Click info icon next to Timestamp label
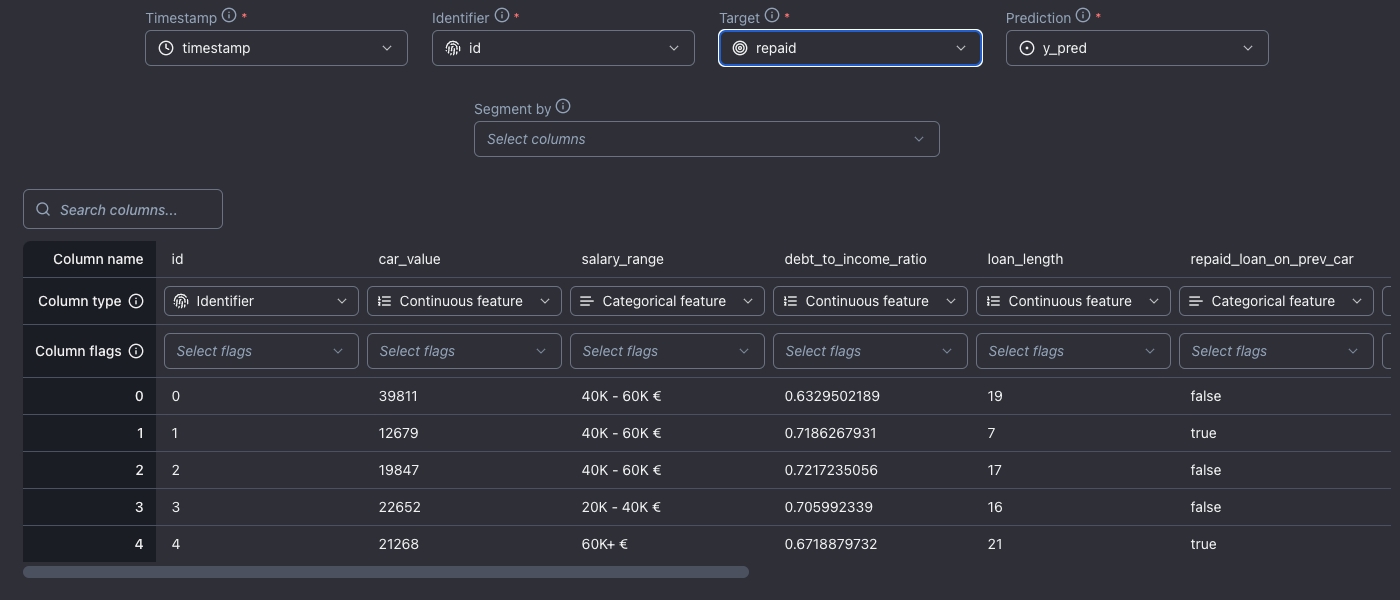 pyautogui.click(x=229, y=16)
